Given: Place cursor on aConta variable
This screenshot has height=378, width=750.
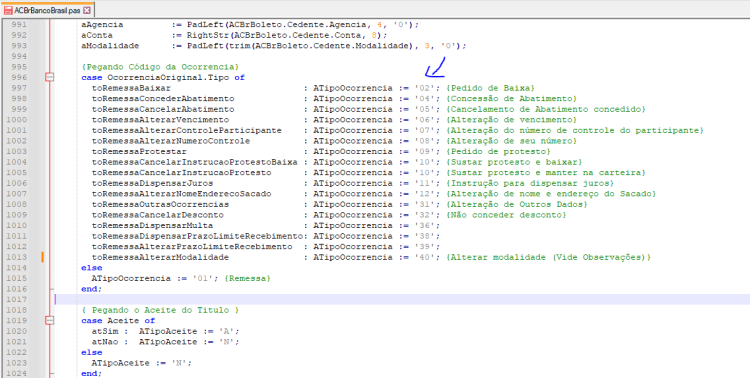Looking at the screenshot, I should point(97,35).
